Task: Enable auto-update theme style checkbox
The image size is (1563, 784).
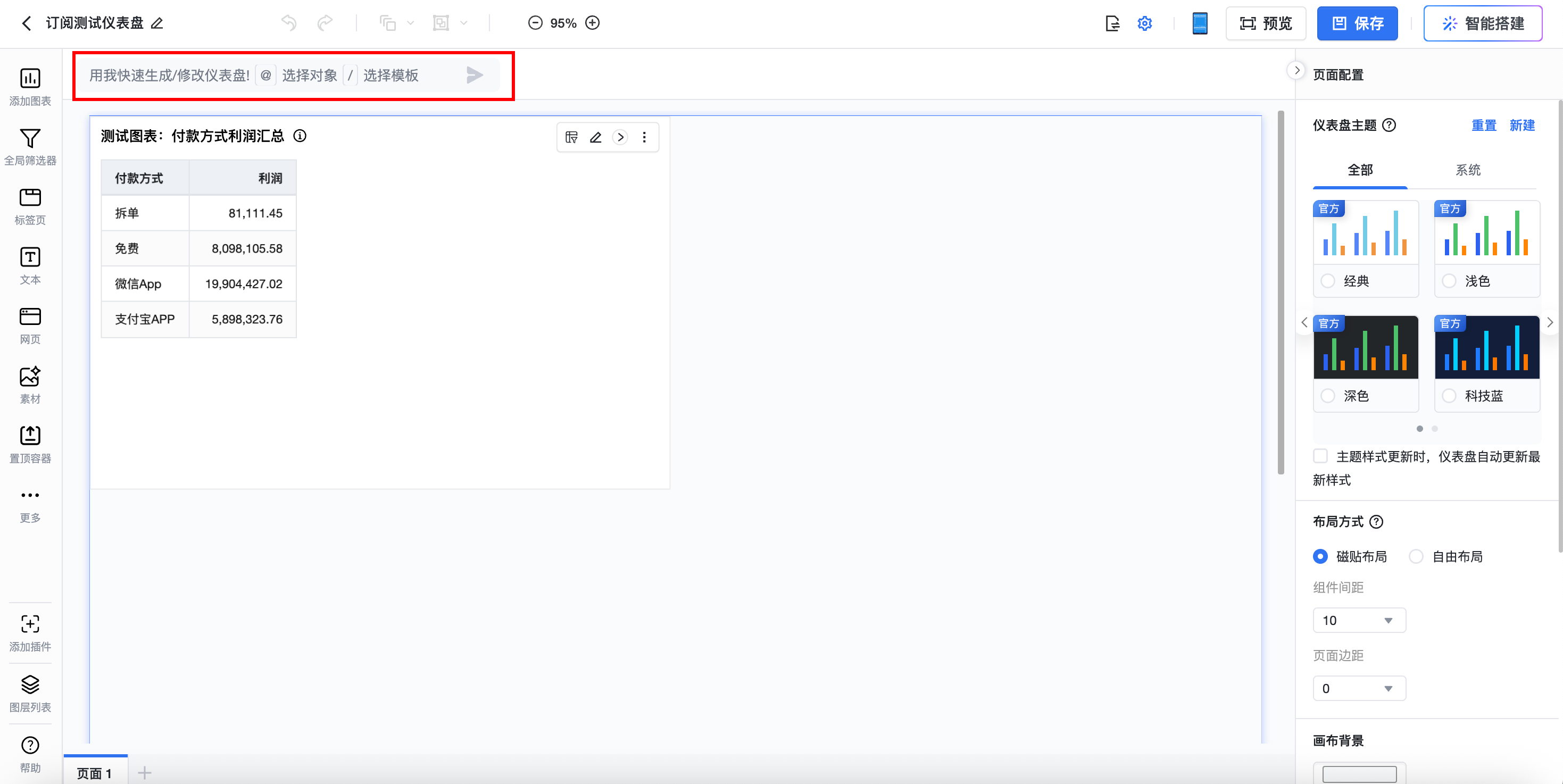Action: (x=1321, y=456)
